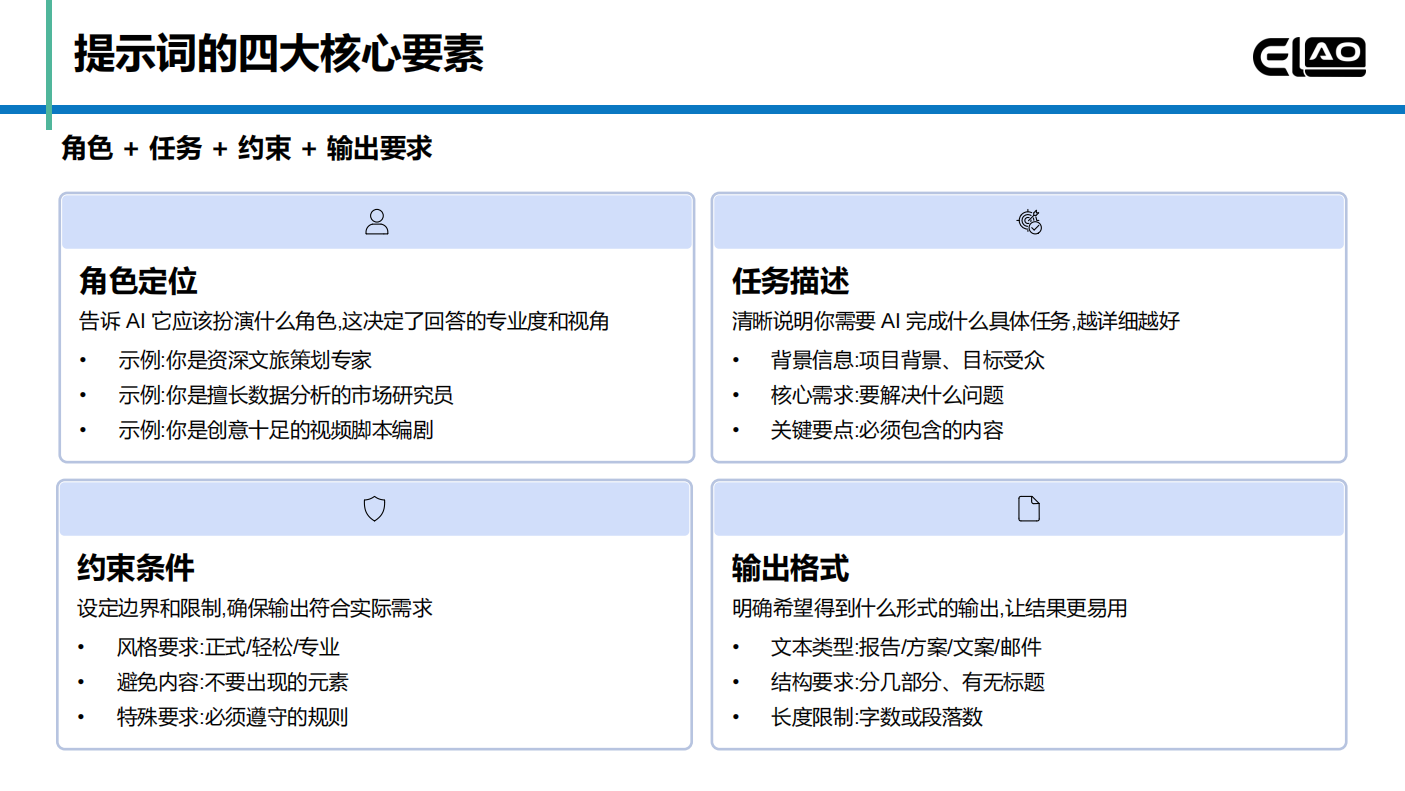This screenshot has height=791, width=1405.
Task: Select the bullet 核心需求:要解决什么问题
Action: coord(886,395)
